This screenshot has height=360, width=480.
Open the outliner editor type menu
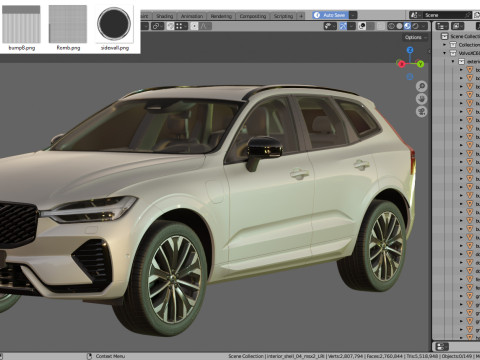[x=442, y=26]
